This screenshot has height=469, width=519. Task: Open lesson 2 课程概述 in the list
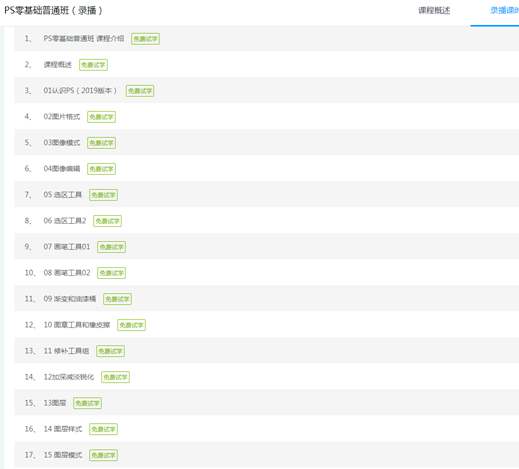58,64
